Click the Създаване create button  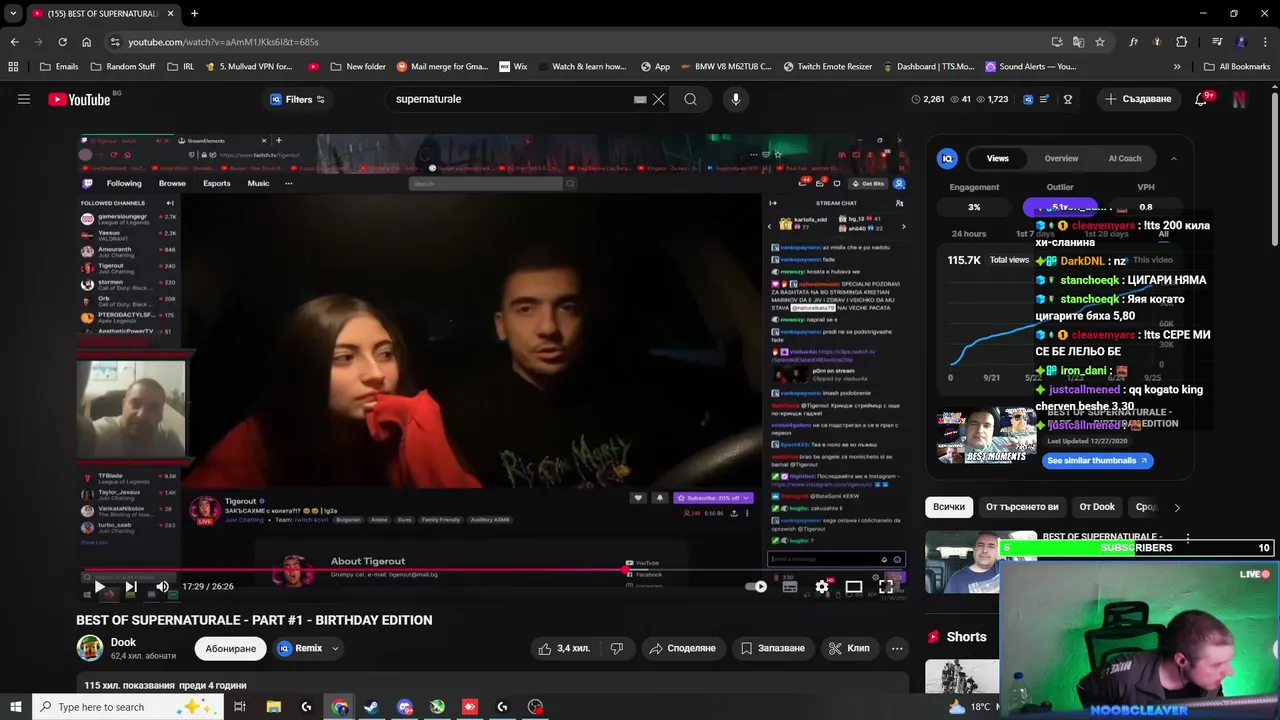pyautogui.click(x=1137, y=99)
